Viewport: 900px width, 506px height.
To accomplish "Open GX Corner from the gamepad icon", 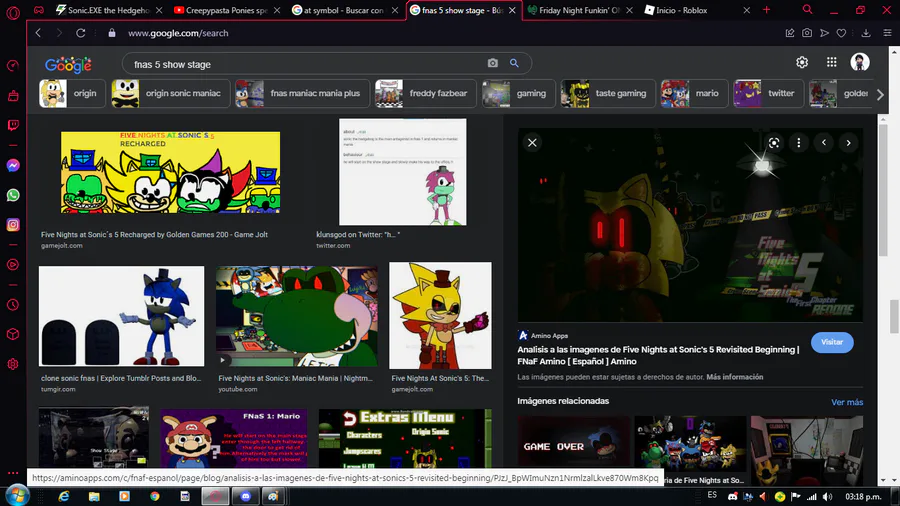I will (39, 10).
